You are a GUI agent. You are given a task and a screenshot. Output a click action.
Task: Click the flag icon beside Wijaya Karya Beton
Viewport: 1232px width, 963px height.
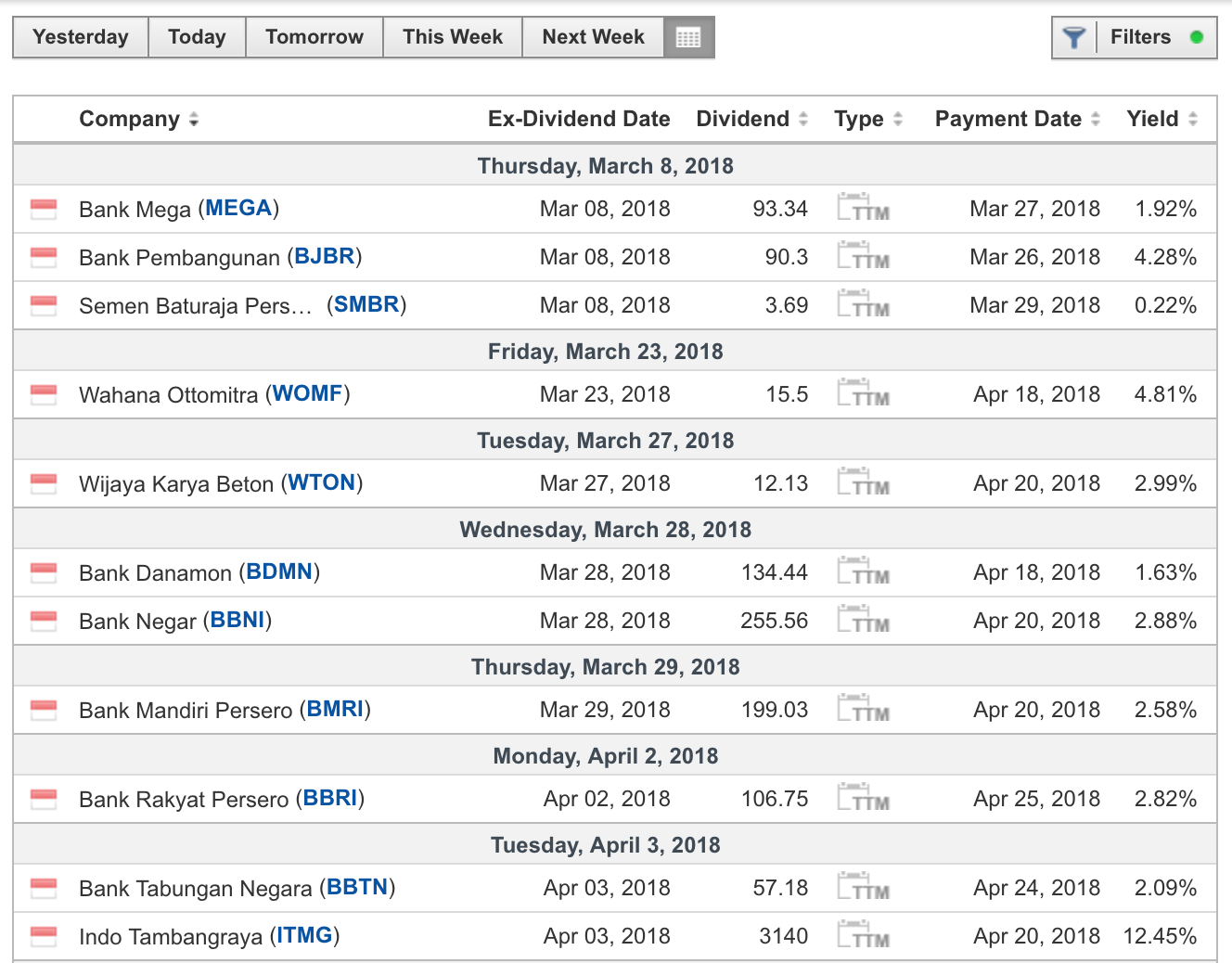click(x=44, y=483)
